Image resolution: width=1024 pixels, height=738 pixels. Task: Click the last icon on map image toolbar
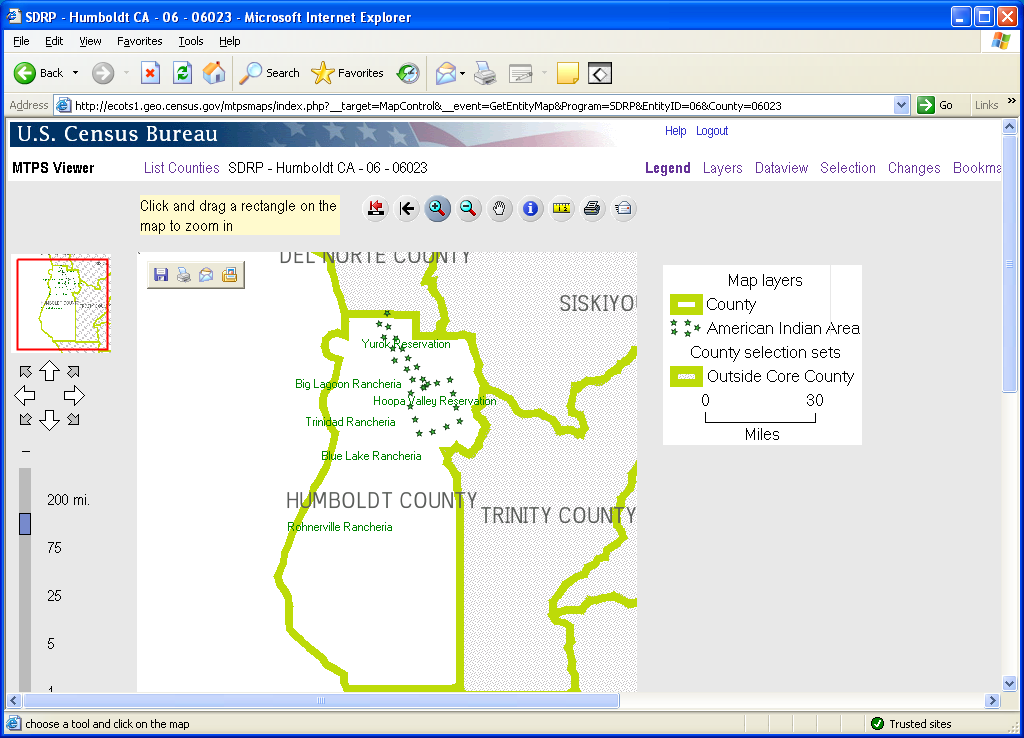pos(229,275)
